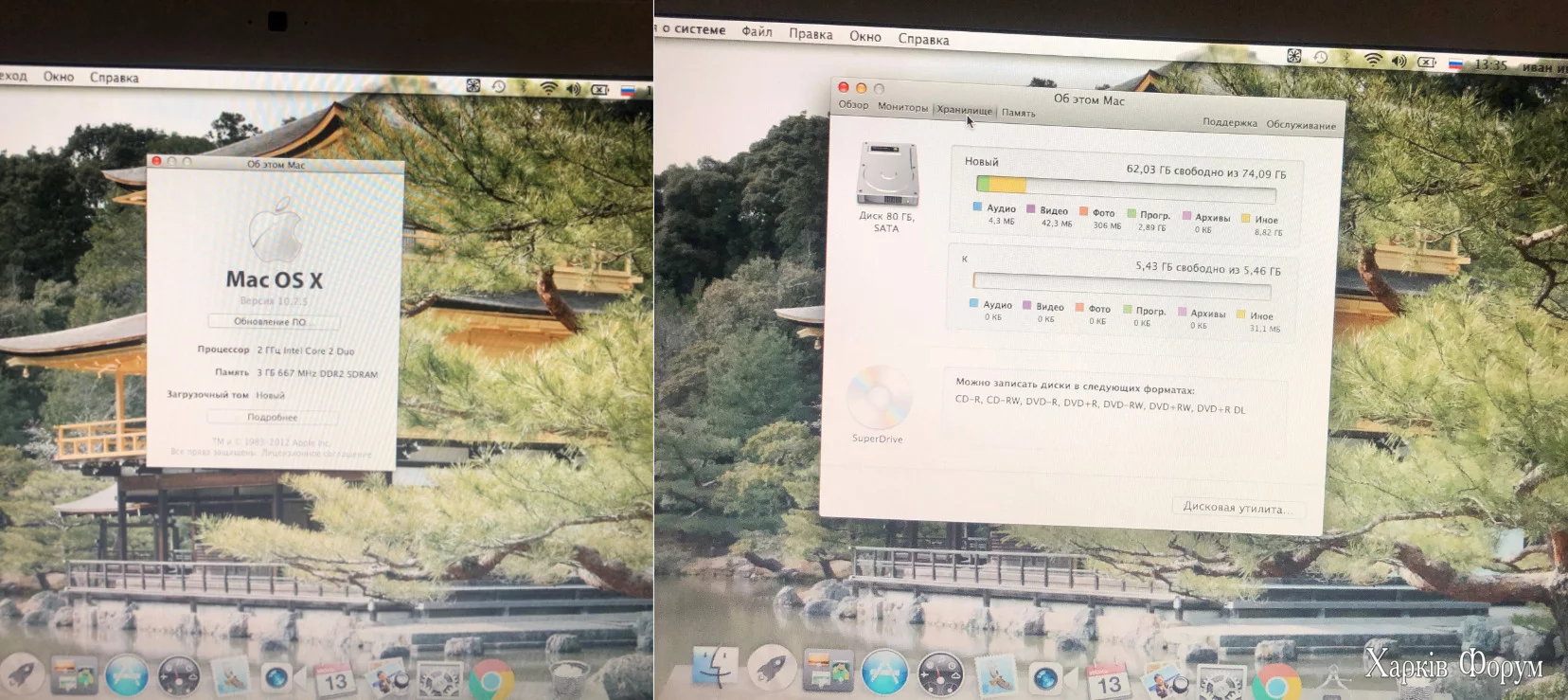
Task: Click the battery icon in right photo's menu bar
Action: coord(1427,63)
